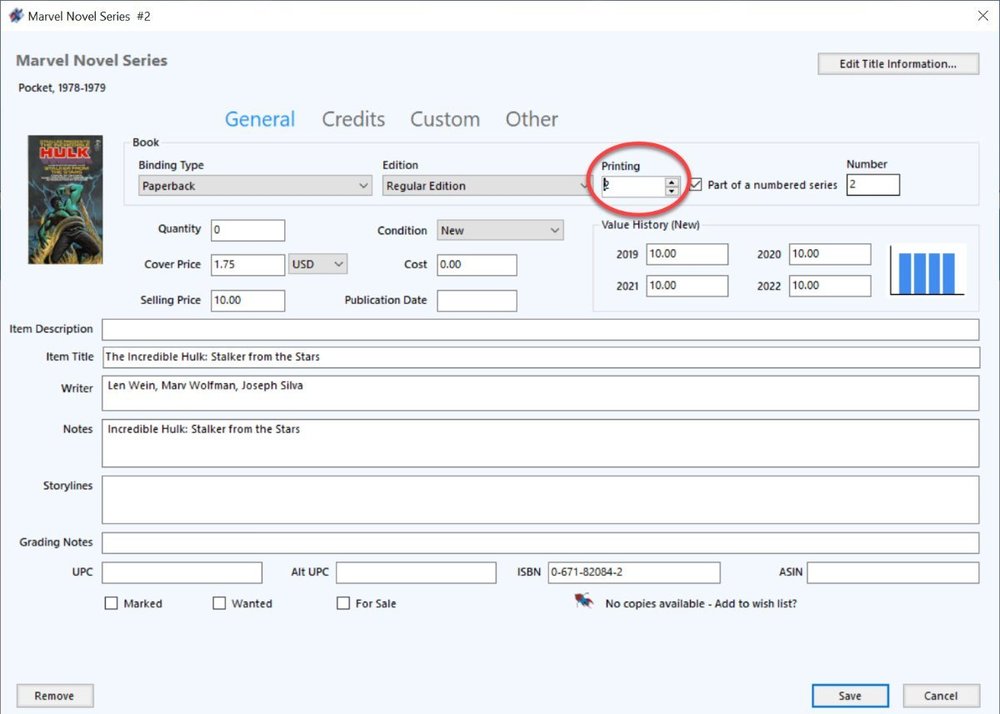Click the ISBN field

pyautogui.click(x=634, y=572)
